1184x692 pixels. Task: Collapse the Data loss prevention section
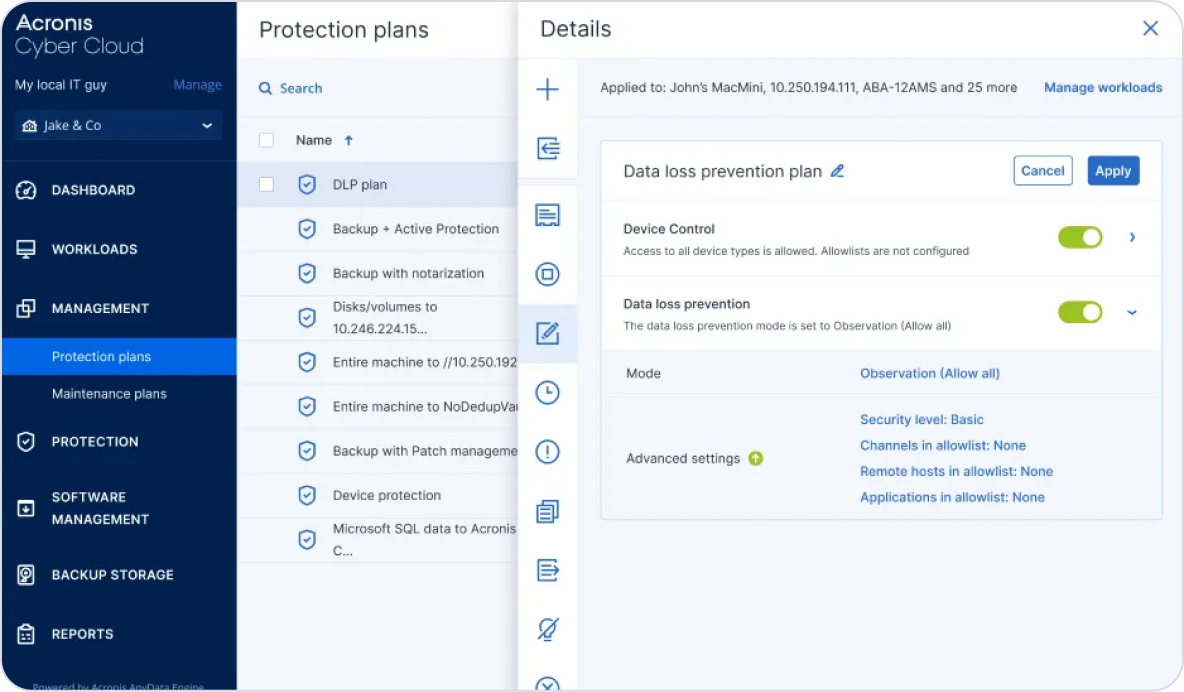(1132, 312)
